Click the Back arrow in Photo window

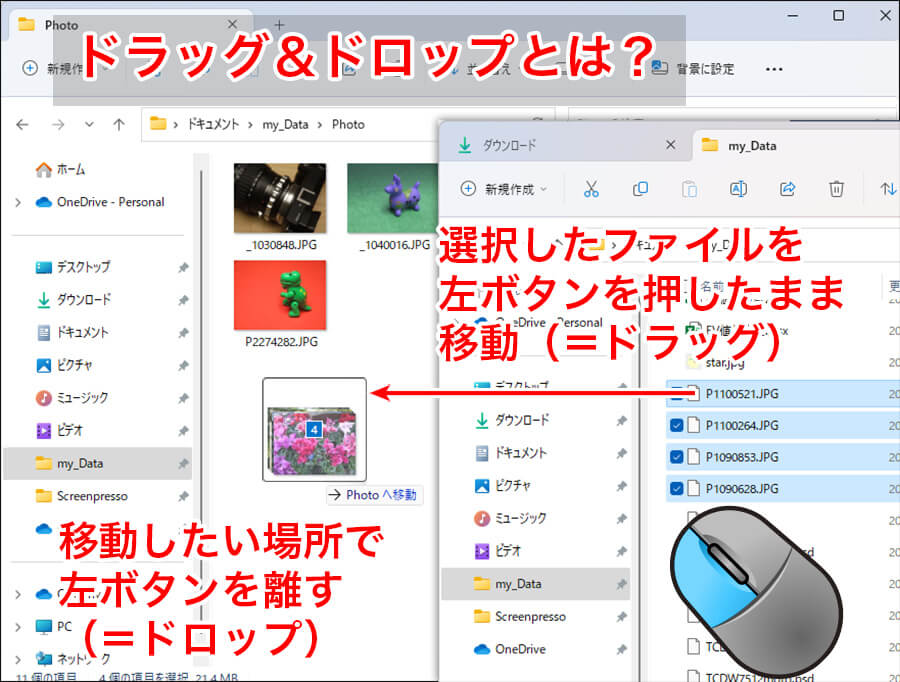22,125
